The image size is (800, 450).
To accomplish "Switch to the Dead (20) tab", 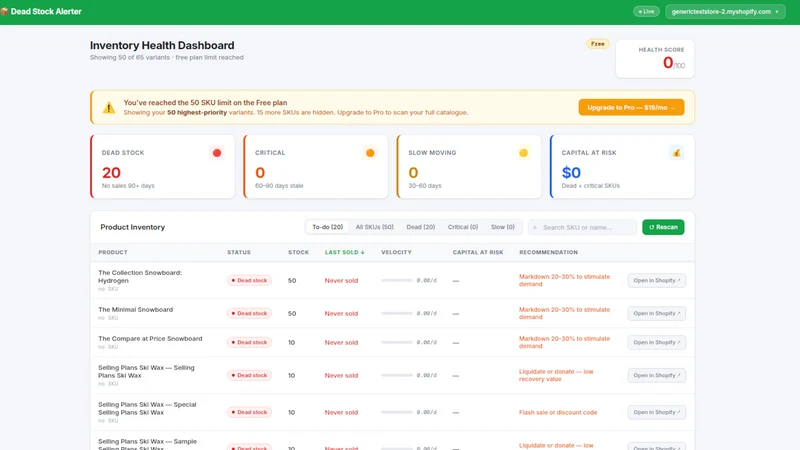I will click(420, 227).
